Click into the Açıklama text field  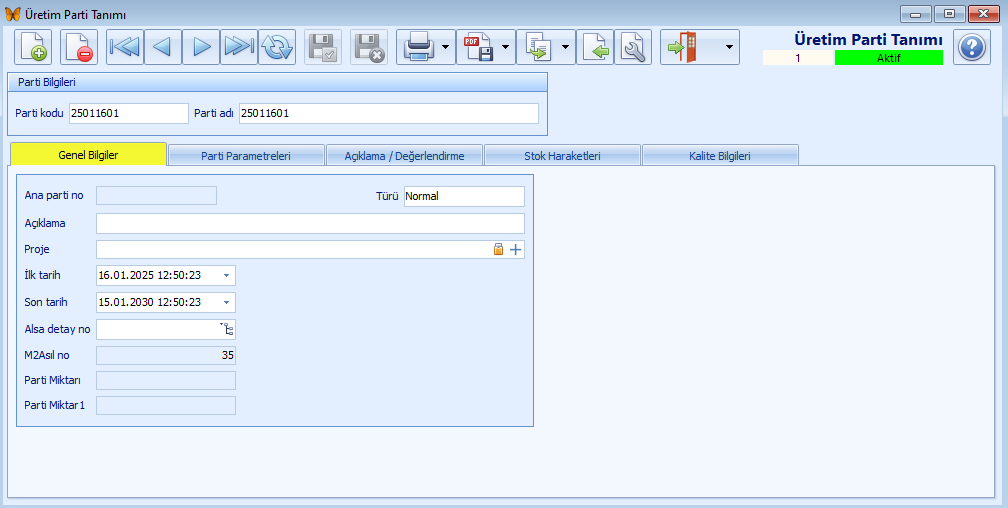(x=310, y=223)
